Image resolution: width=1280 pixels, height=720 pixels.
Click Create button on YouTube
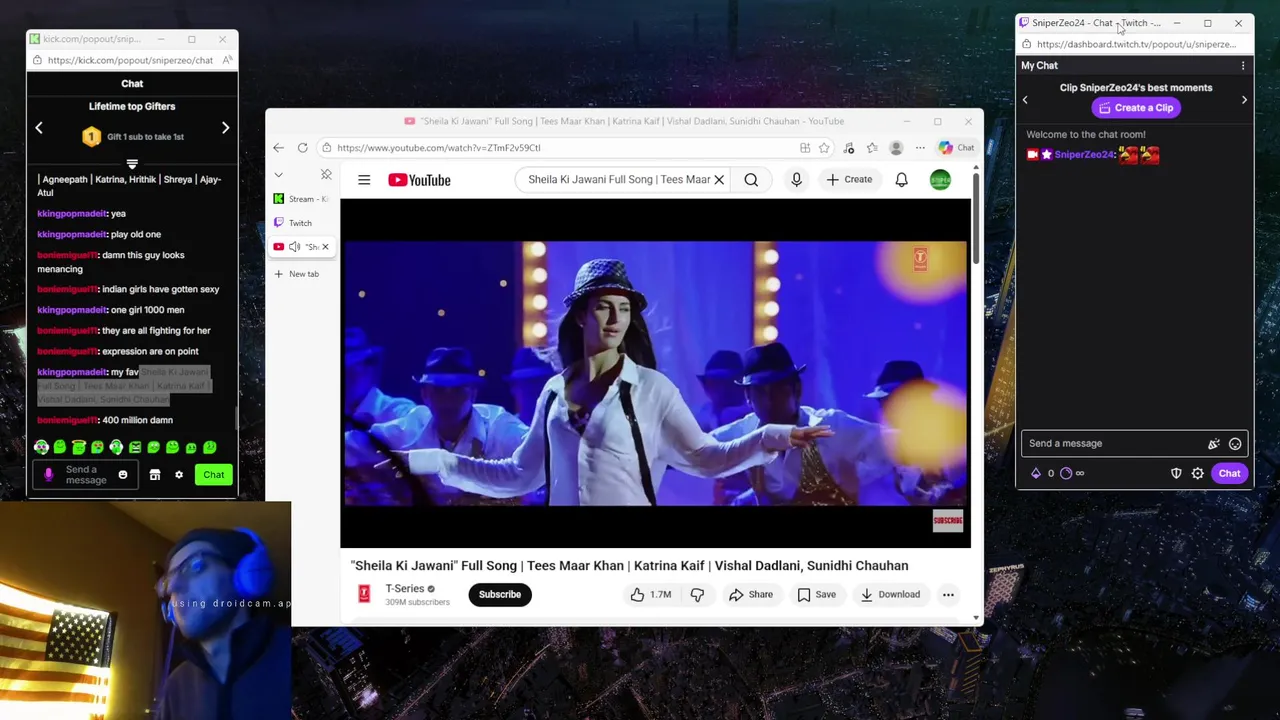click(x=850, y=180)
